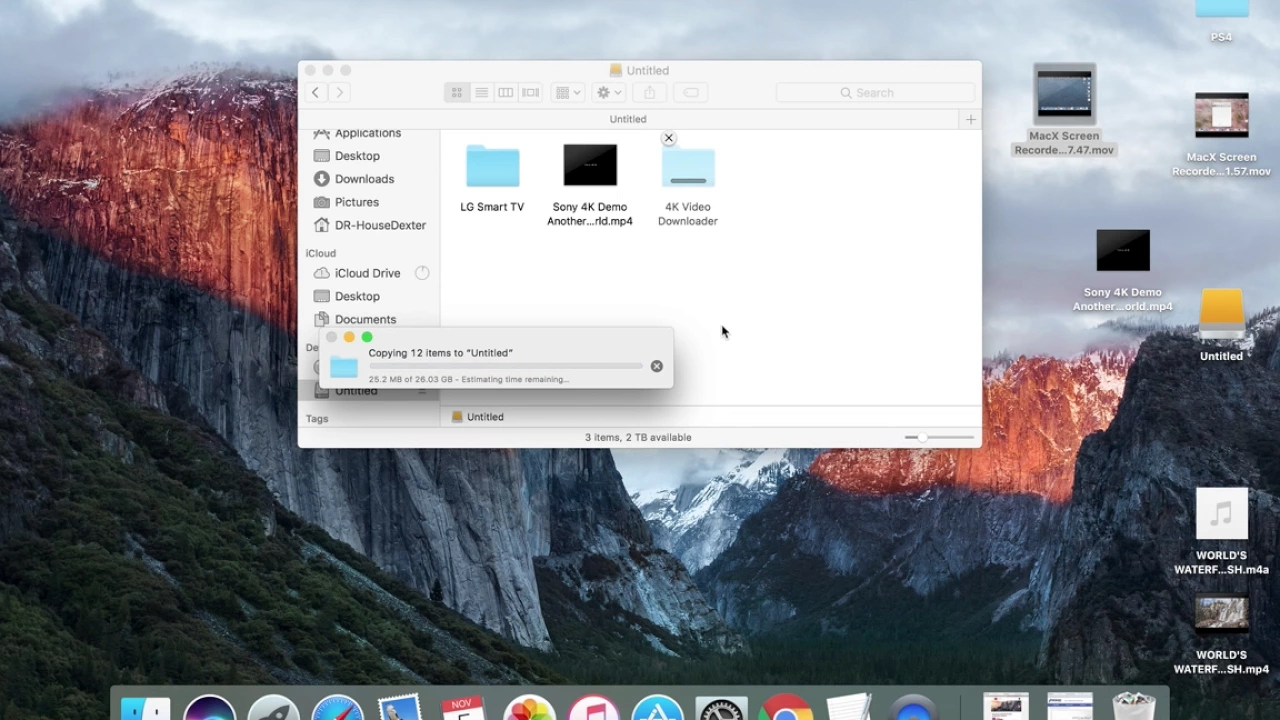The image size is (1280, 720).
Task: Click Untitled in the Finder path bar
Action: point(478,417)
